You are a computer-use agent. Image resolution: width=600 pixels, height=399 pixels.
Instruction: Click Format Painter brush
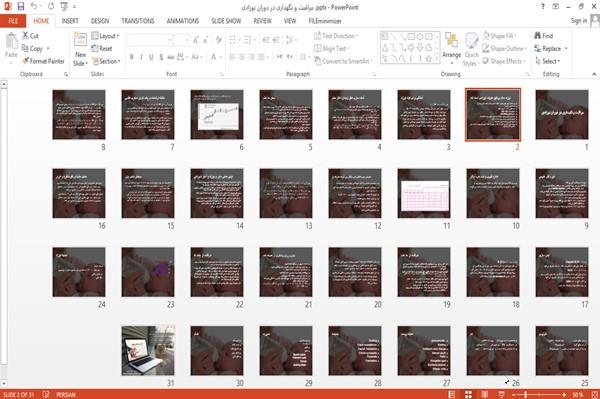click(43, 61)
